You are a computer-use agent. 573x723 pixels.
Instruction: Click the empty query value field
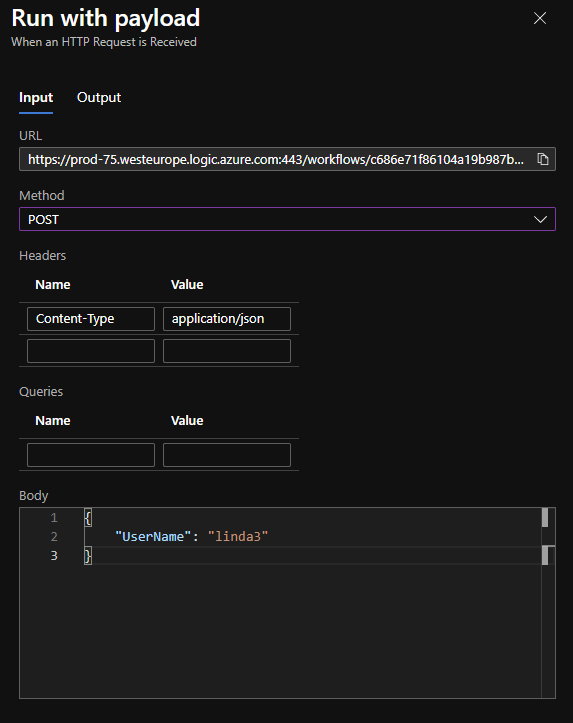[227, 455]
